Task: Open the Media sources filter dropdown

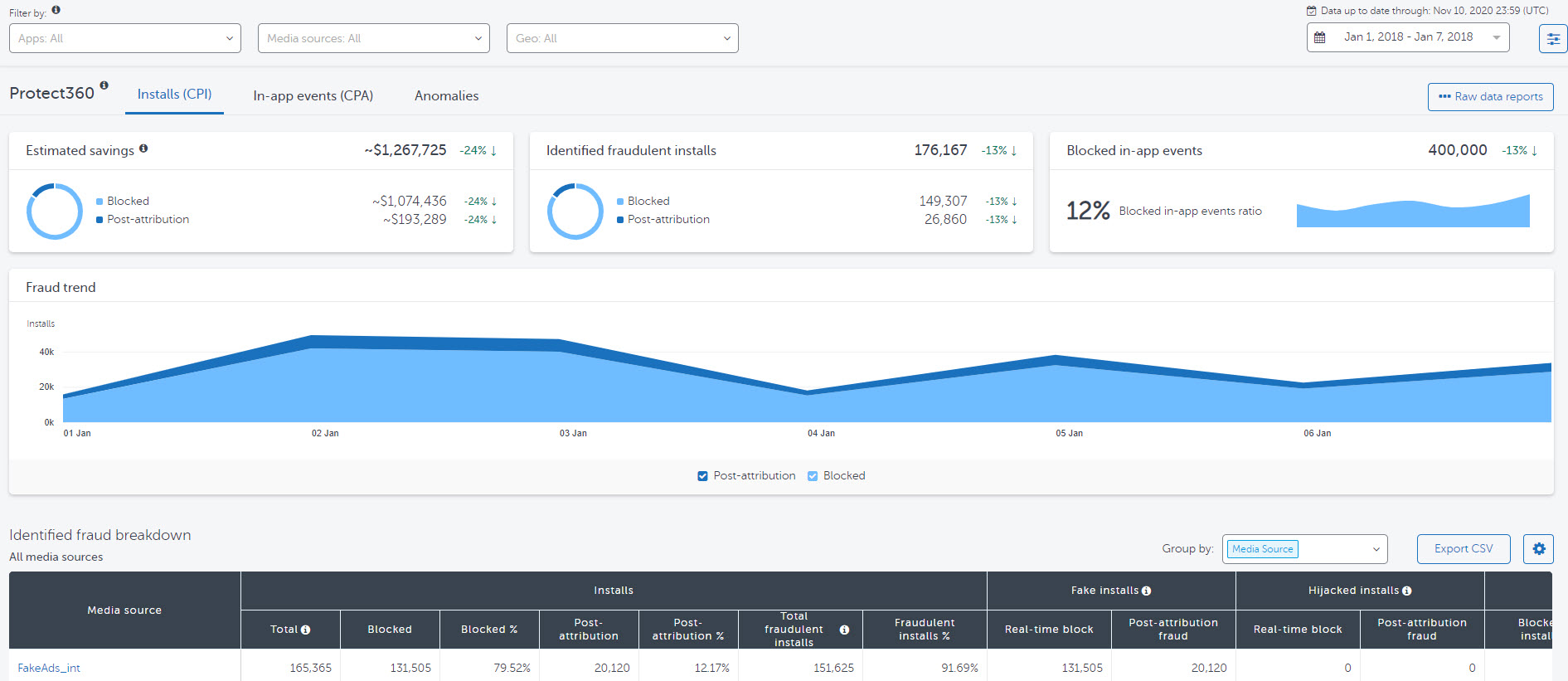Action: pos(374,38)
